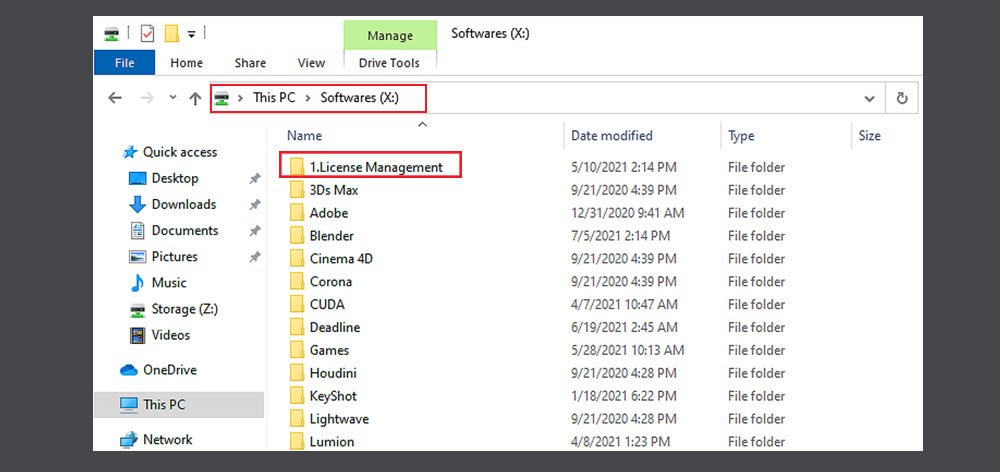Select Network in the navigation pane
1000x472 pixels.
(168, 439)
